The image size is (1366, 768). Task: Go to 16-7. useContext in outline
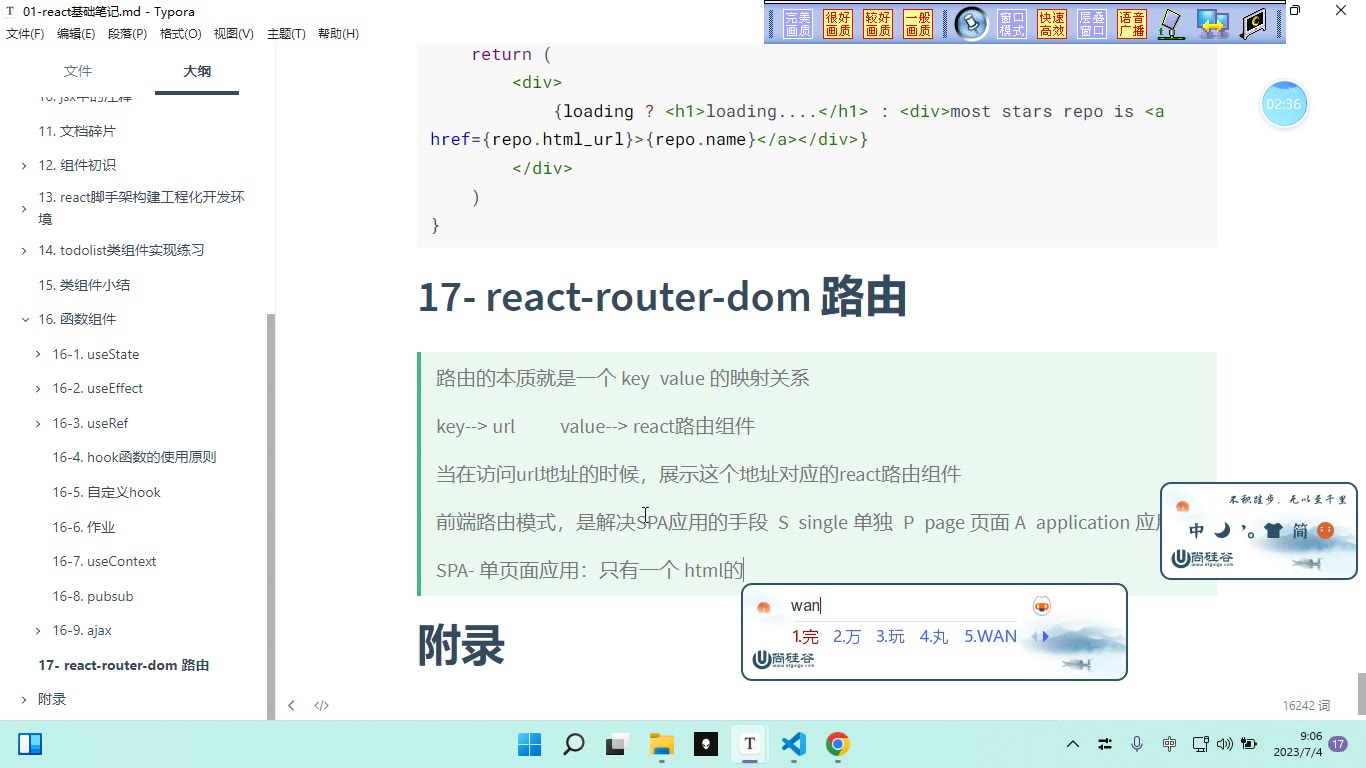point(104,562)
